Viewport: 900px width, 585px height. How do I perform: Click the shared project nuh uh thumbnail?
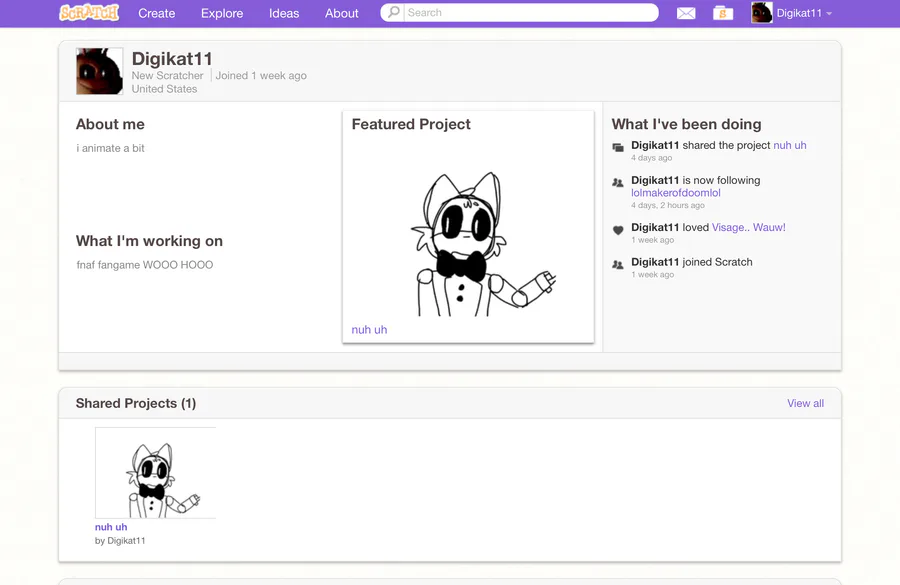(155, 473)
